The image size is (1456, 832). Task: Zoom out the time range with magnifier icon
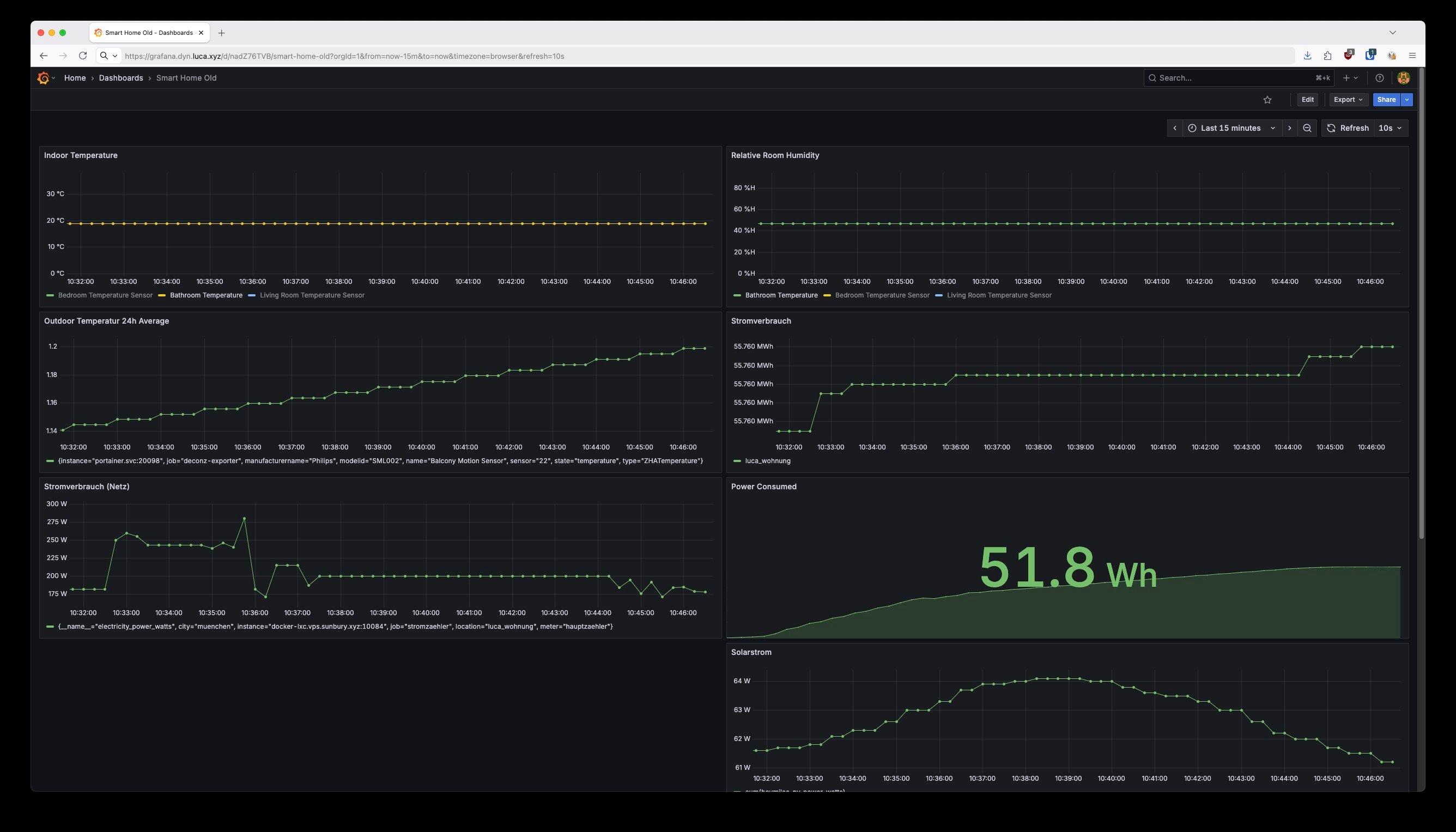click(1307, 128)
